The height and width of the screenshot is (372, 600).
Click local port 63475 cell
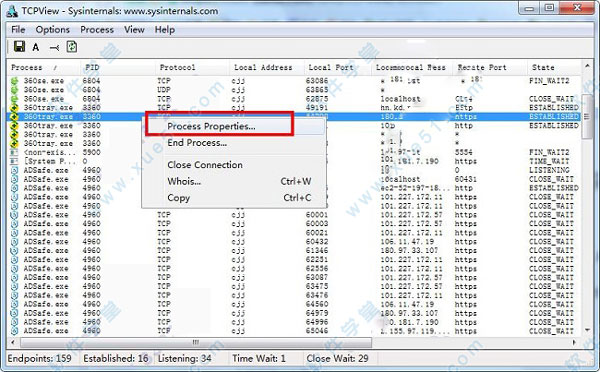317,286
